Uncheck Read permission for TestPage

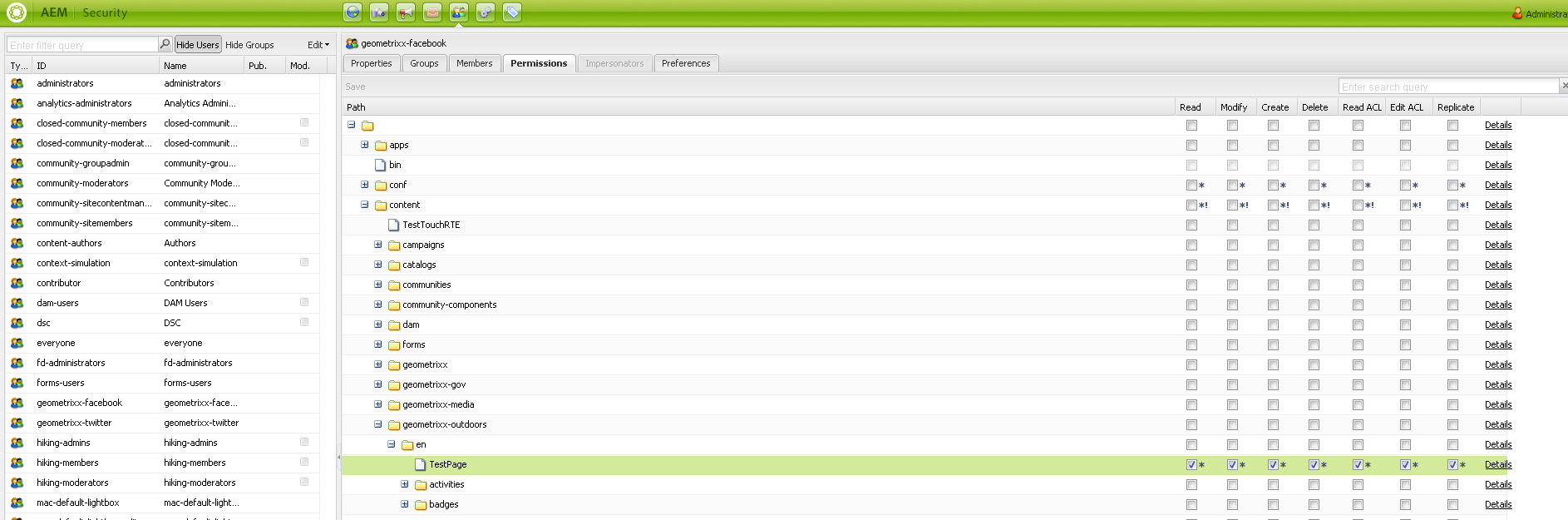(x=1191, y=464)
